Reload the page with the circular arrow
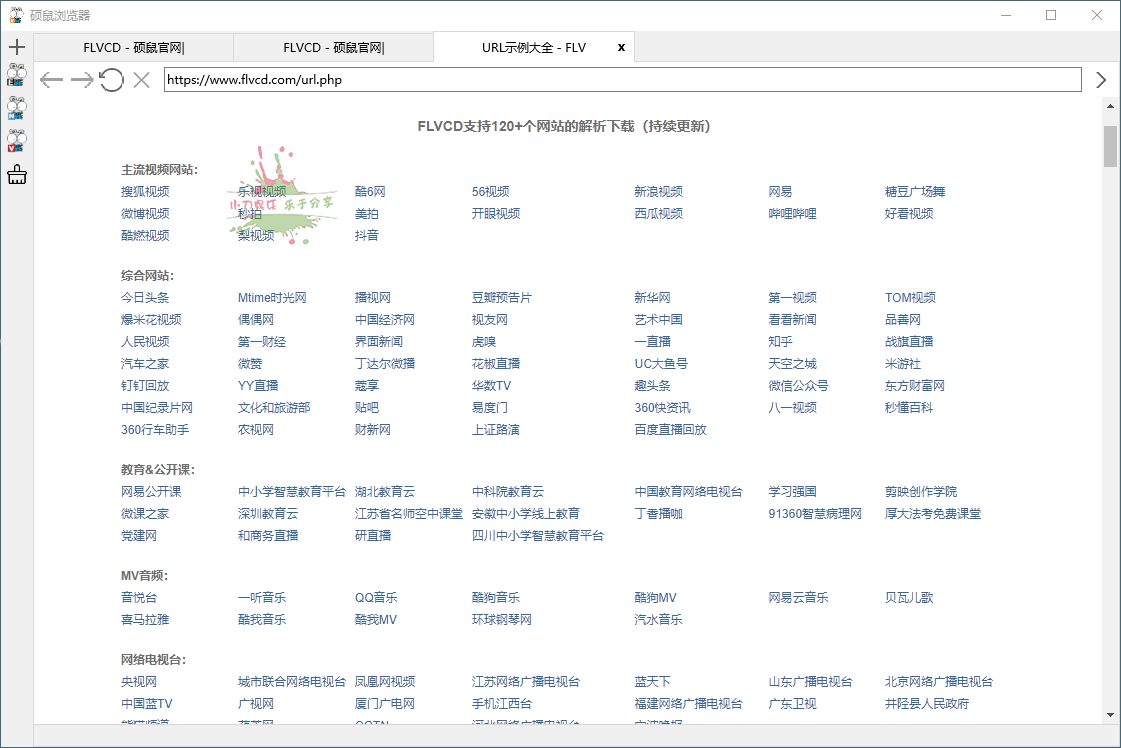This screenshot has width=1121, height=748. (111, 80)
